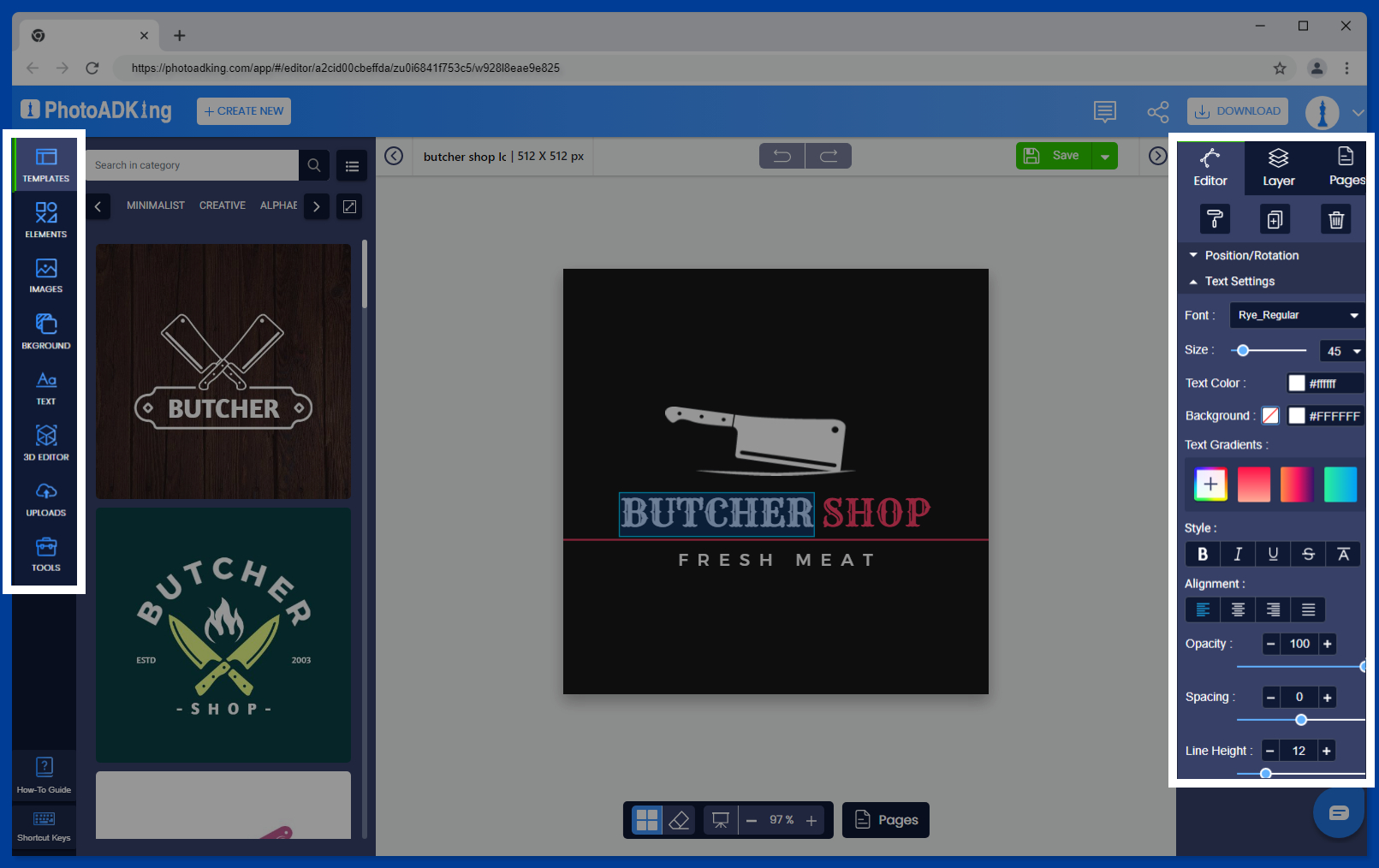This screenshot has height=868, width=1379.
Task: Click the duplicate element icon
Action: 1275,219
